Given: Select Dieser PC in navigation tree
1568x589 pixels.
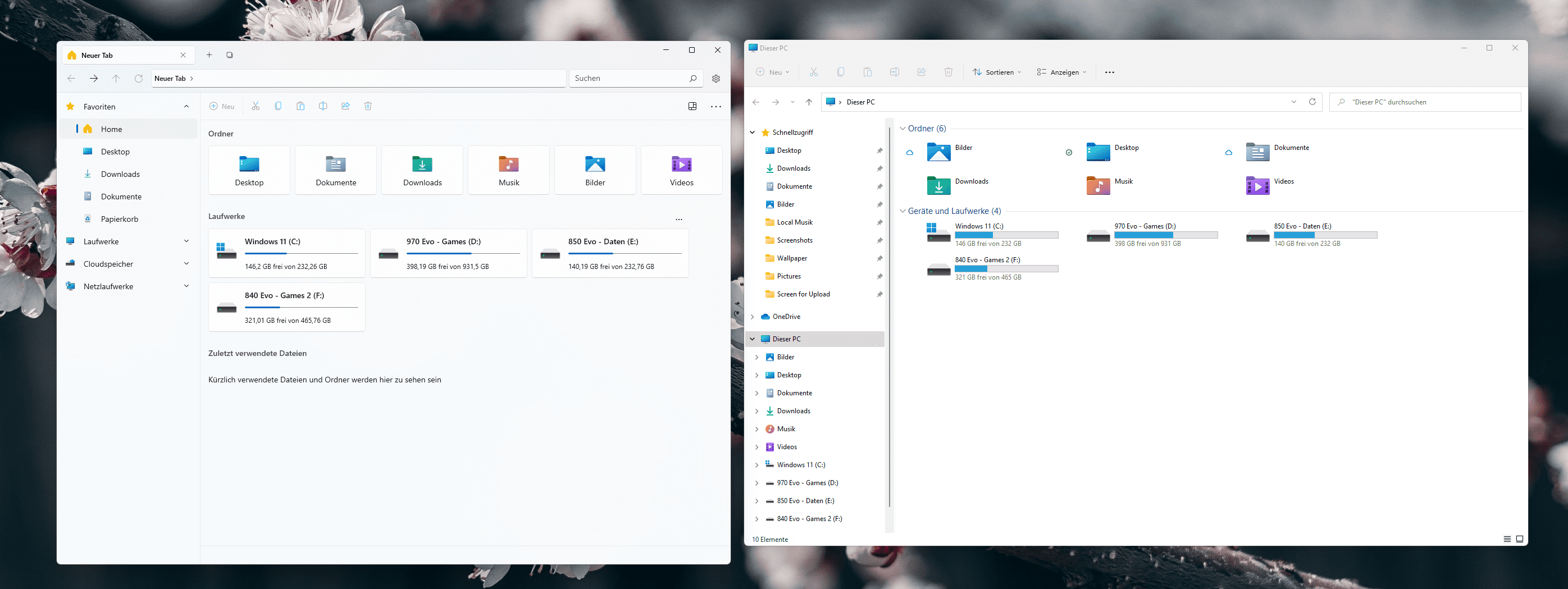Looking at the screenshot, I should pos(815,339).
